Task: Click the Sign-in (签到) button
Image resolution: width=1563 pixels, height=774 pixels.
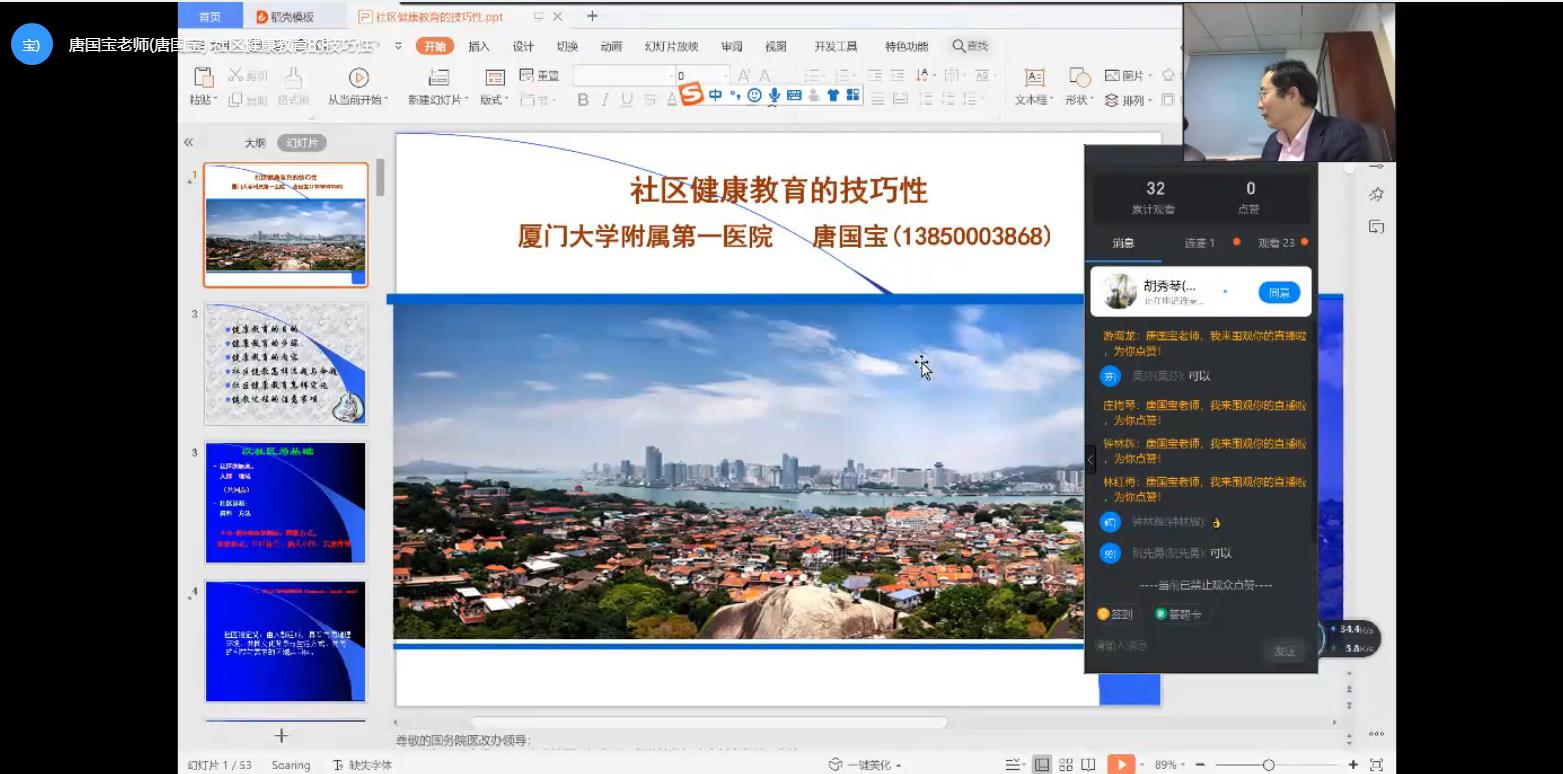Action: (1115, 614)
